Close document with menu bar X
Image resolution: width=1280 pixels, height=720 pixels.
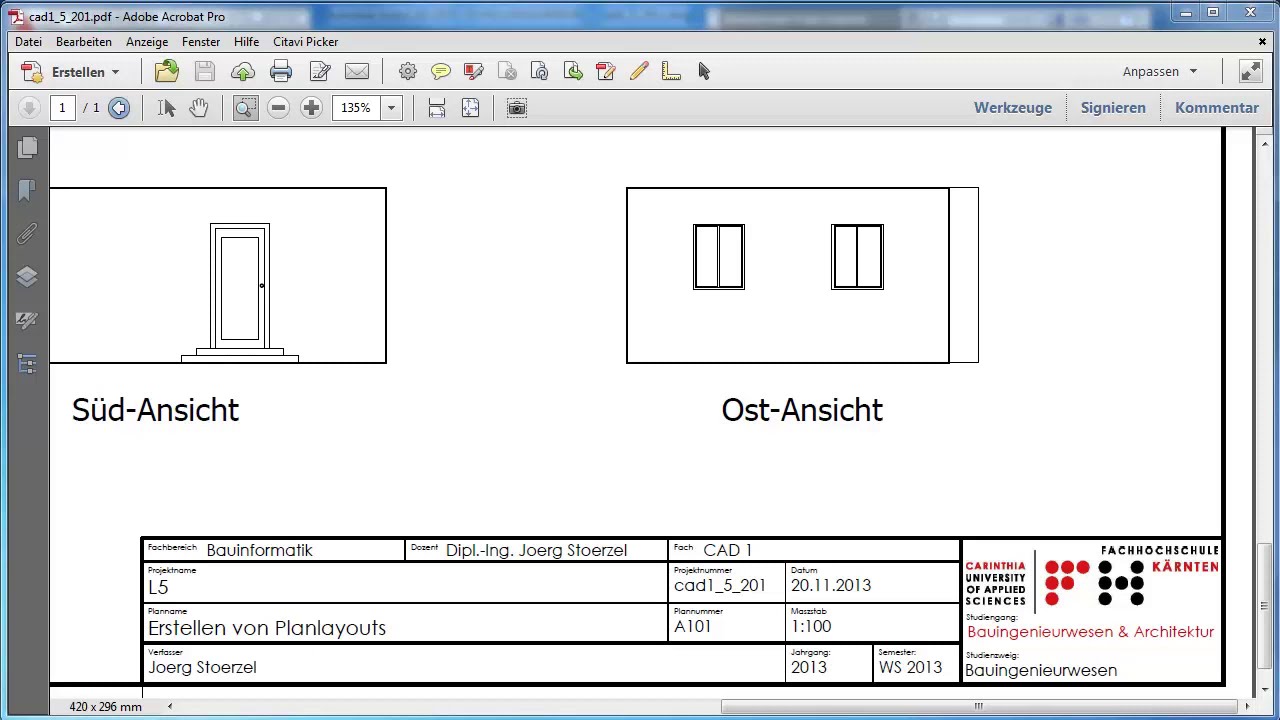click(x=1262, y=41)
